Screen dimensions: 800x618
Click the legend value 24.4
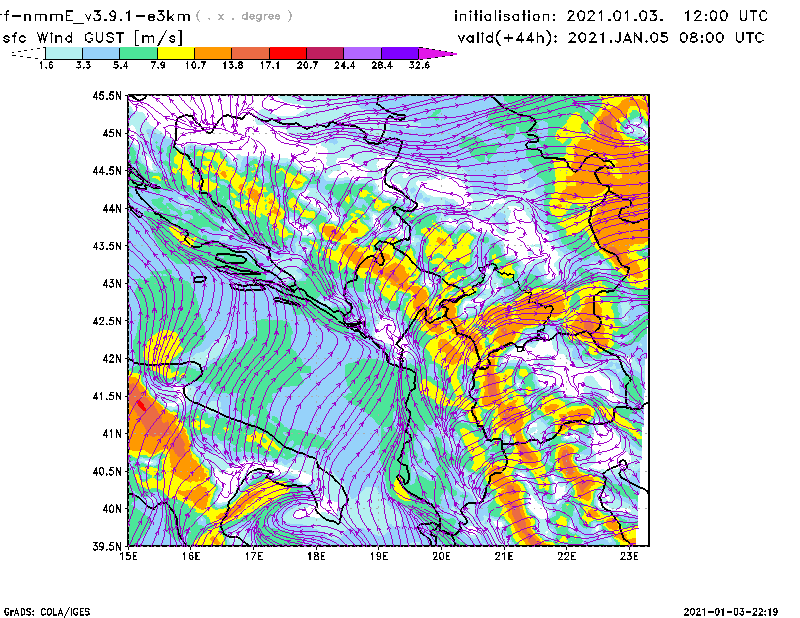[x=344, y=65]
